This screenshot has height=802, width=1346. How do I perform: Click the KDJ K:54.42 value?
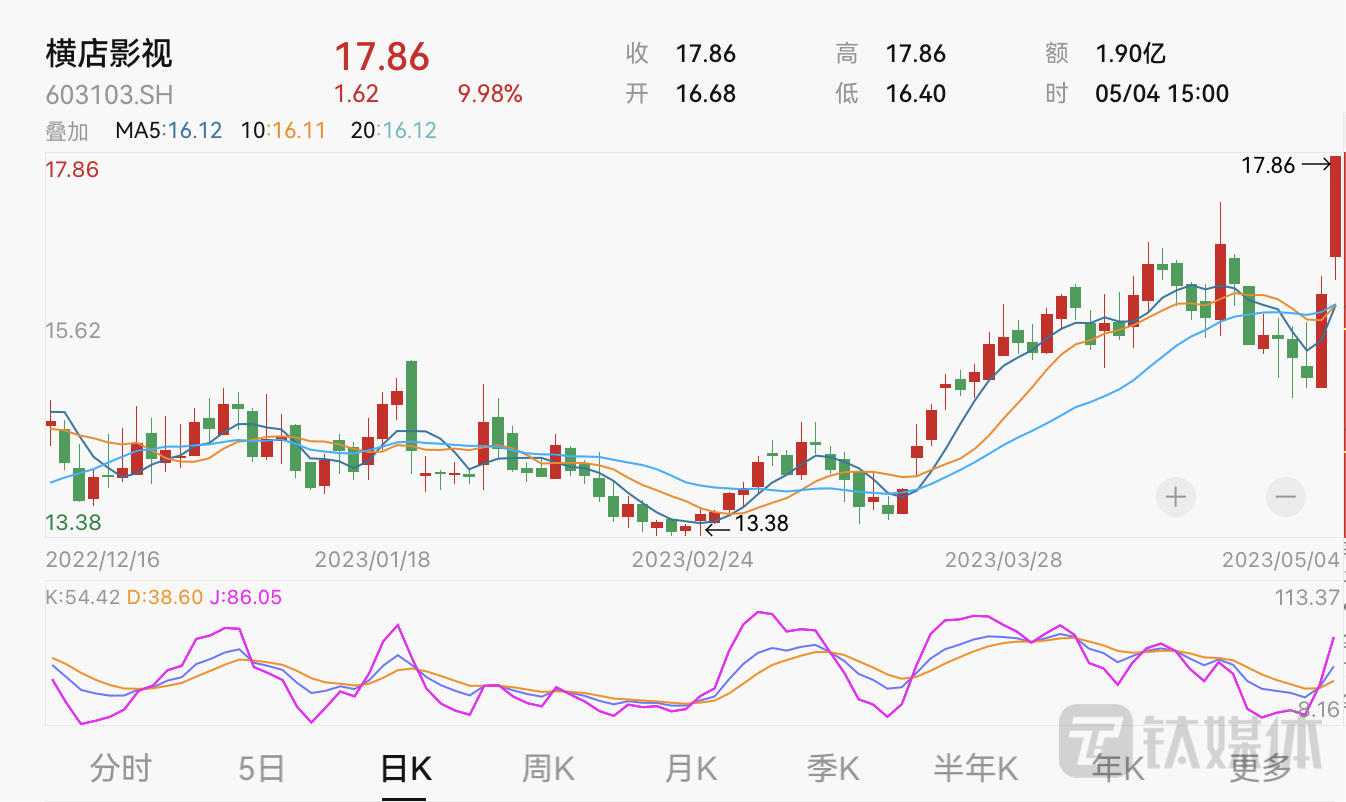[x=83, y=597]
